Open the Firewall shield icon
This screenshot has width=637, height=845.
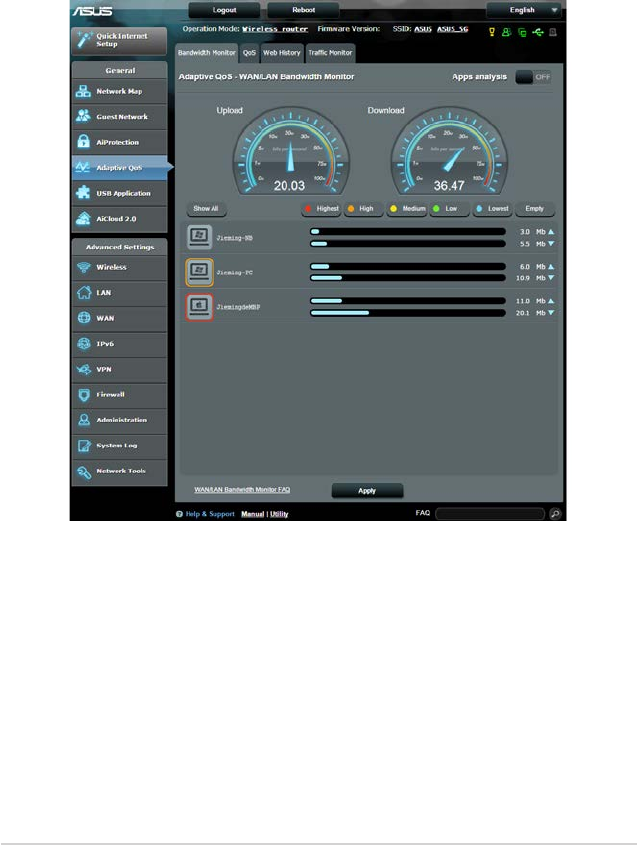(84, 394)
